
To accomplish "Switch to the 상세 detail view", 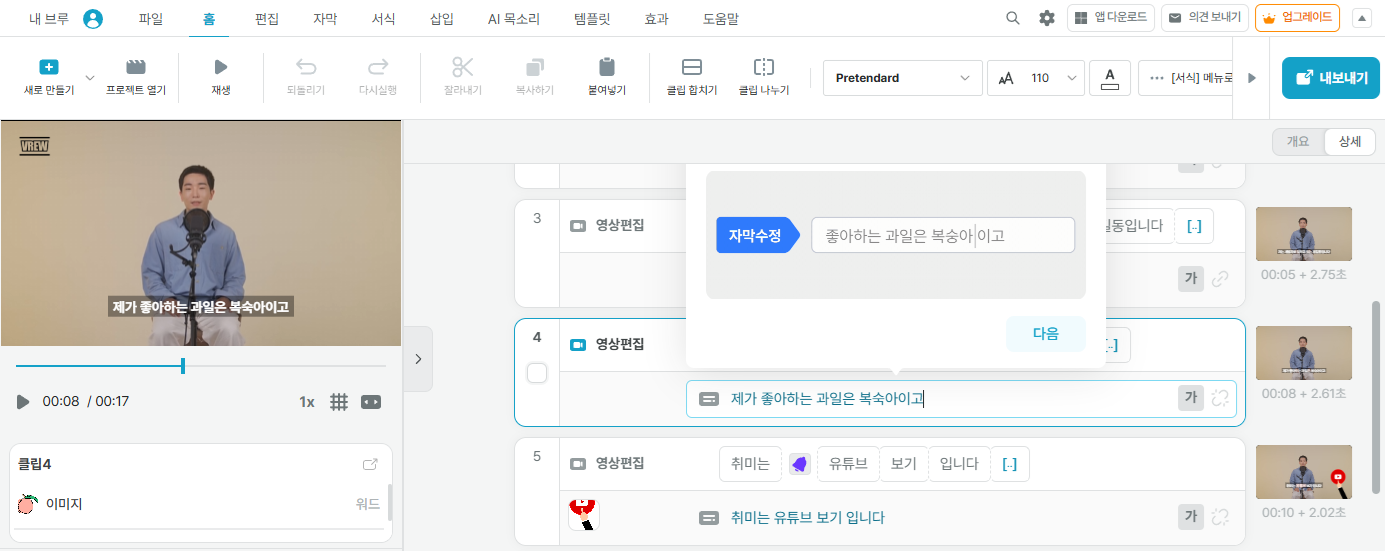I will click(1349, 142).
